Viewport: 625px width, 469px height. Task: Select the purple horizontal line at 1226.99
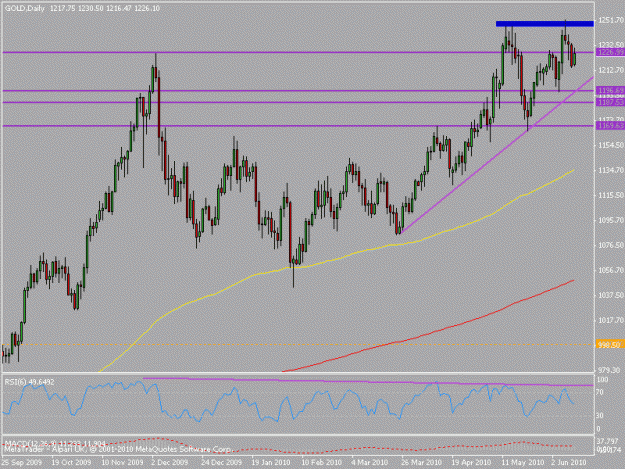point(298,52)
